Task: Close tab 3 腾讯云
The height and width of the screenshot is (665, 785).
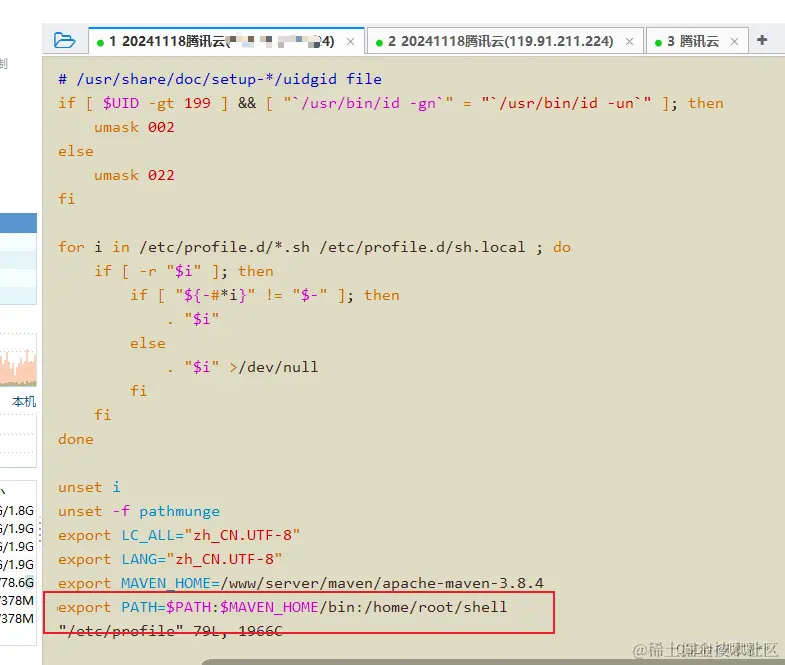Action: 734,42
